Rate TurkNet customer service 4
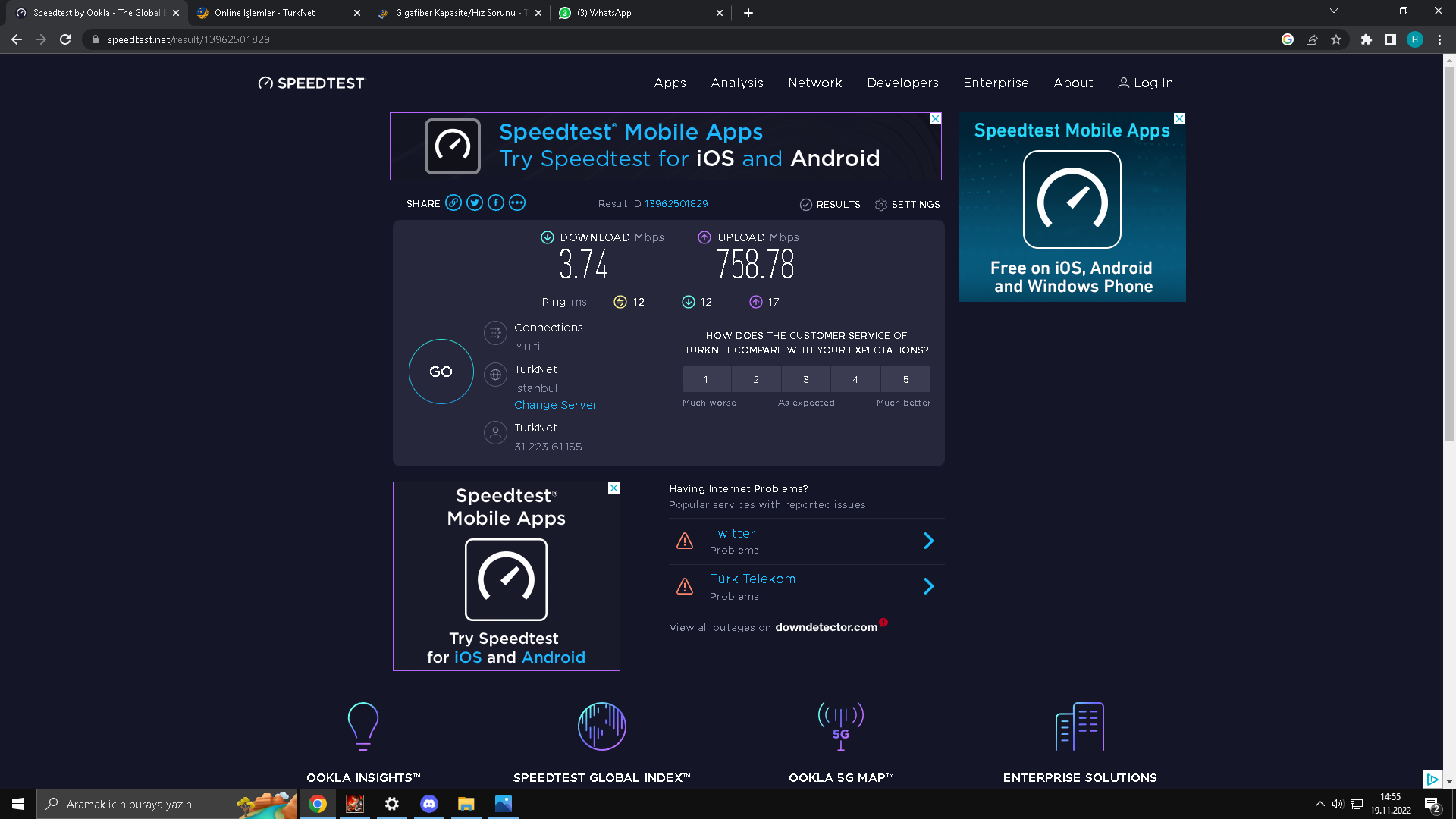This screenshot has height=819, width=1456. pyautogui.click(x=855, y=379)
